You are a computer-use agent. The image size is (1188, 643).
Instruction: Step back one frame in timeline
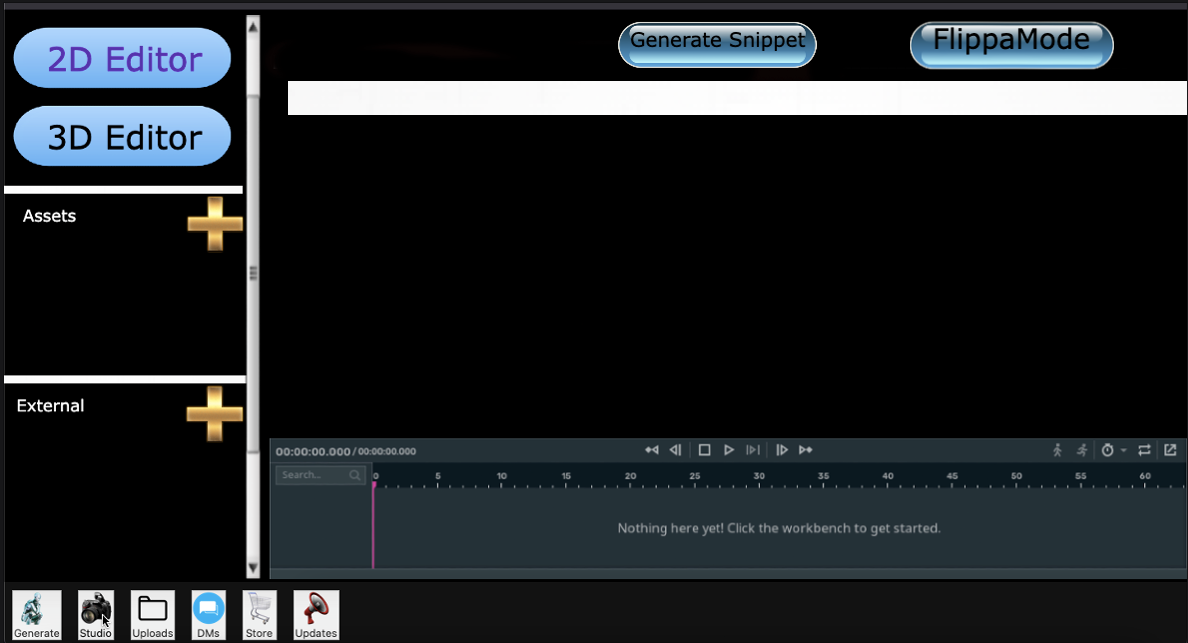tap(676, 450)
